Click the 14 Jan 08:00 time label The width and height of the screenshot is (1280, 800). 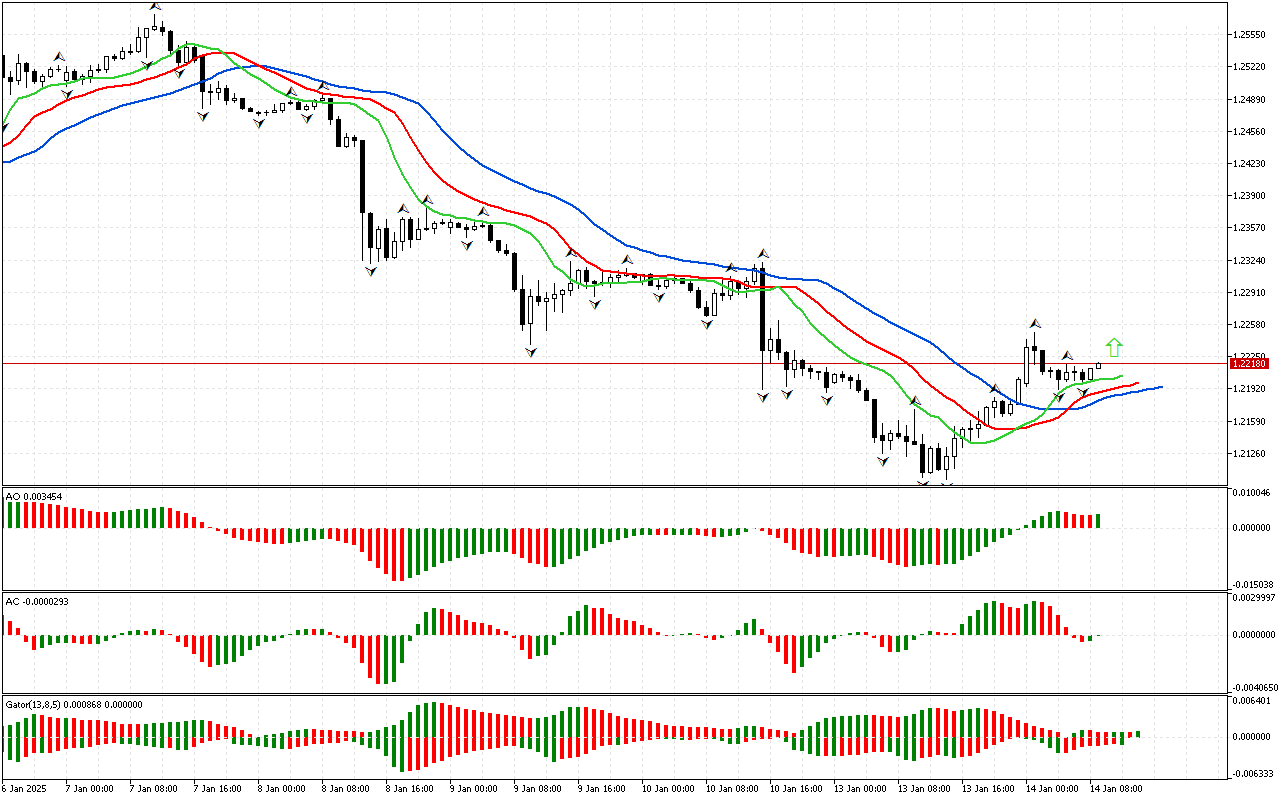(1115, 788)
